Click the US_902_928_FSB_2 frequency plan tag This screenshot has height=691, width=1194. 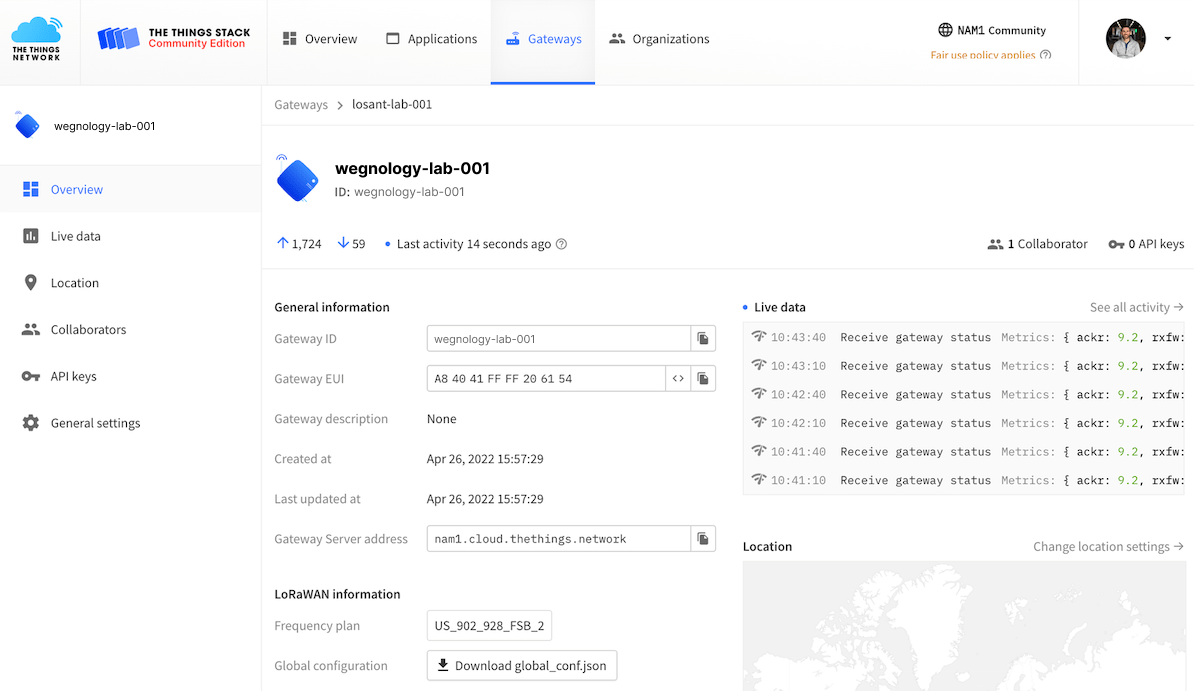(489, 625)
